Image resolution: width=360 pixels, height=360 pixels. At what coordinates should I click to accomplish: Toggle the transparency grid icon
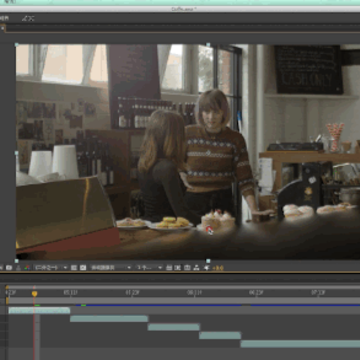click(83, 268)
